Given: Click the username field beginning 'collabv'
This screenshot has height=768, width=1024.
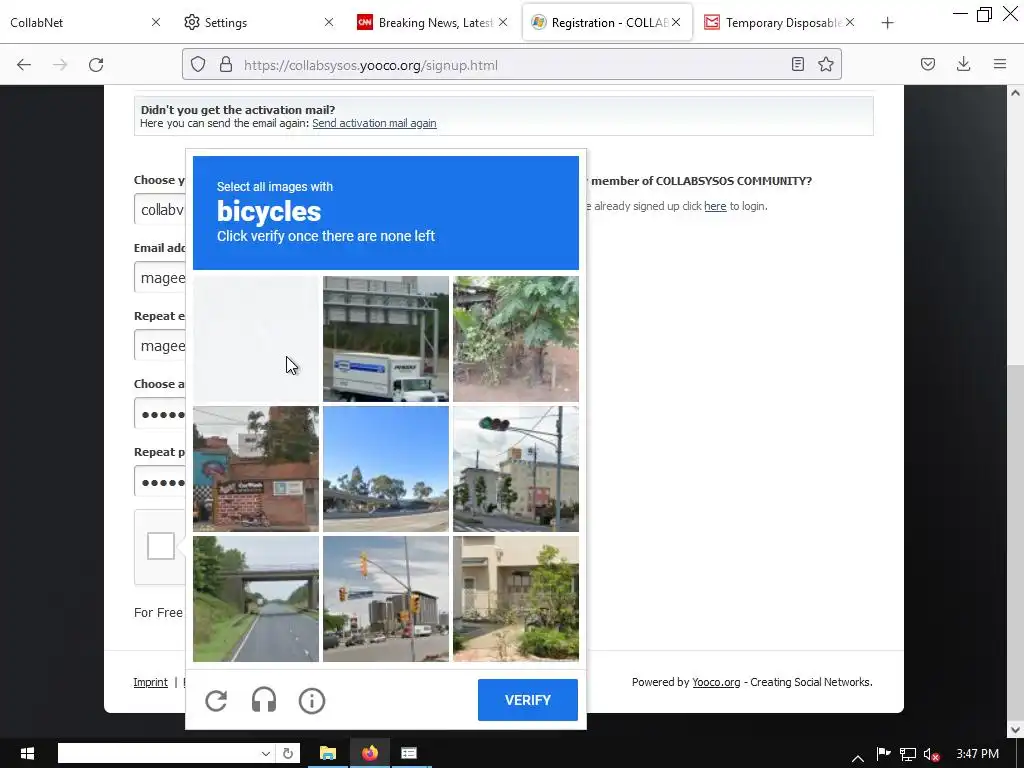Looking at the screenshot, I should point(160,210).
